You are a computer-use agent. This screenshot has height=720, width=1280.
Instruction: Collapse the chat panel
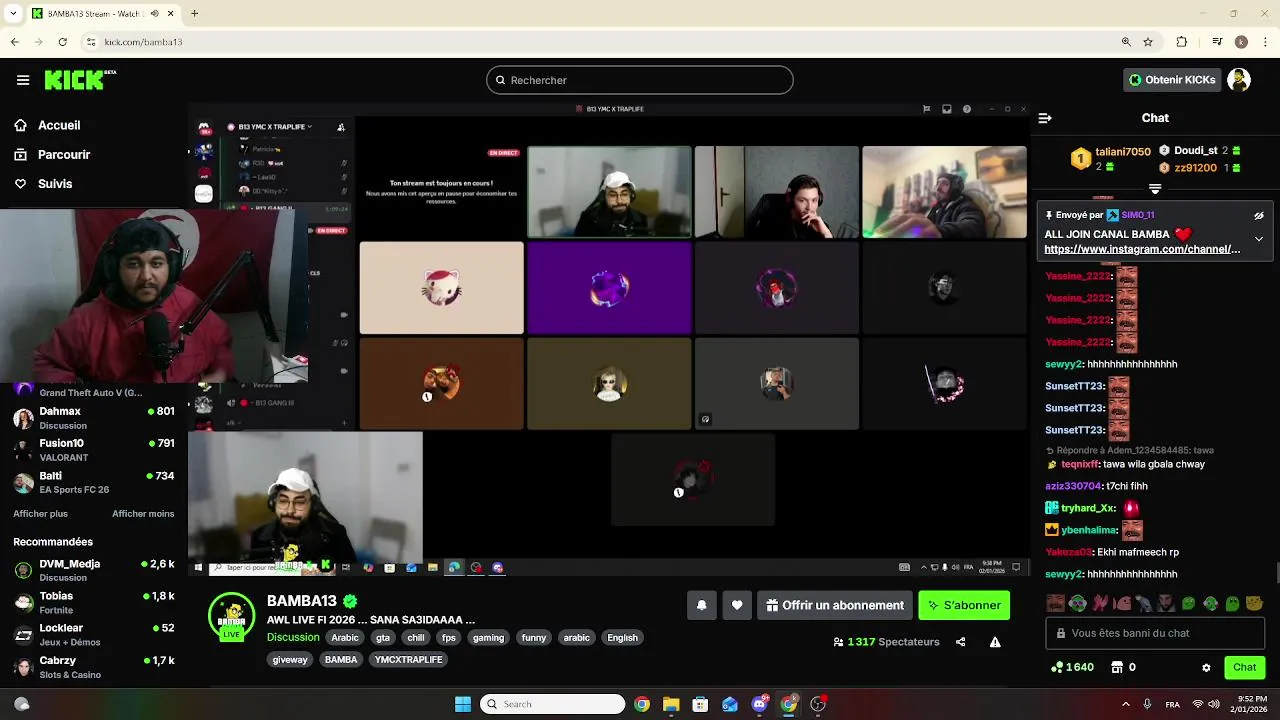(1045, 118)
